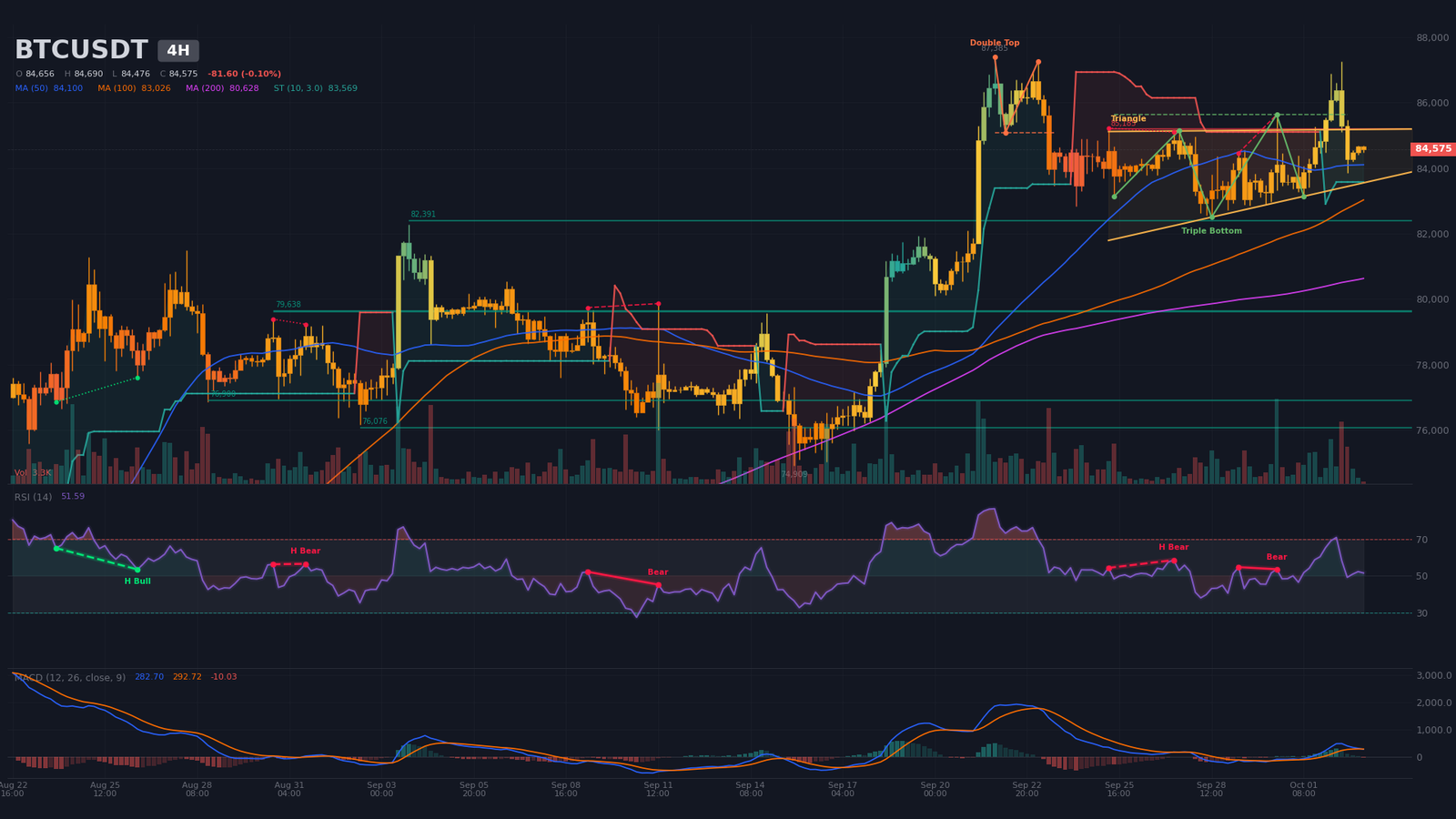Viewport: 1456px width, 819px height.
Task: Click the Aug 25 12:00 time axis label
Action: (x=105, y=789)
